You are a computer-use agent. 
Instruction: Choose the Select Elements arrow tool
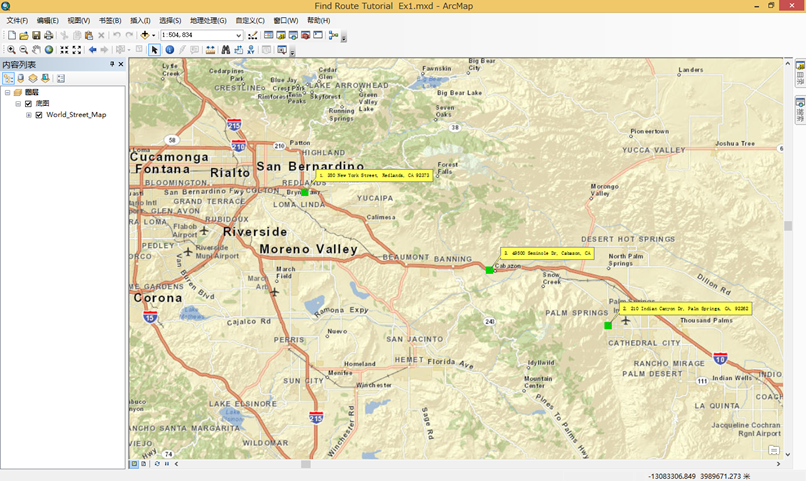155,50
